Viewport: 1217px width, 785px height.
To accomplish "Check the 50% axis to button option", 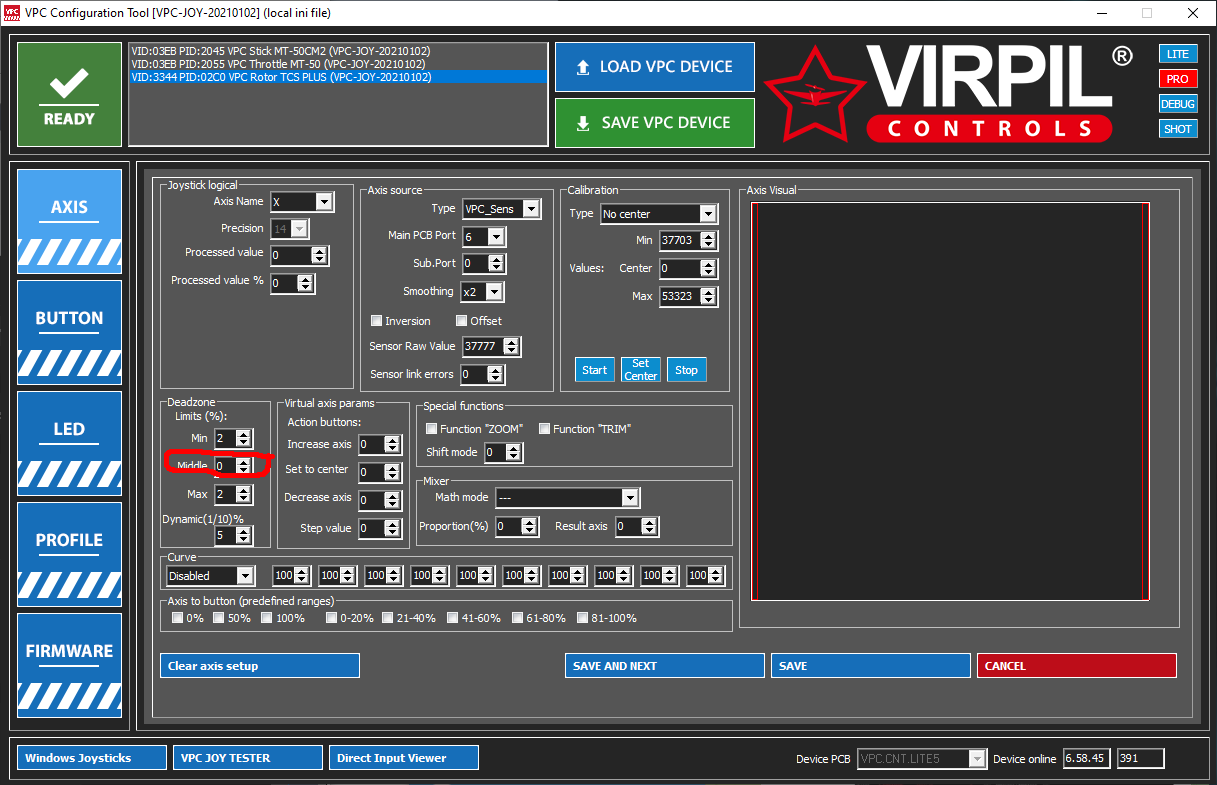I will tap(219, 618).
